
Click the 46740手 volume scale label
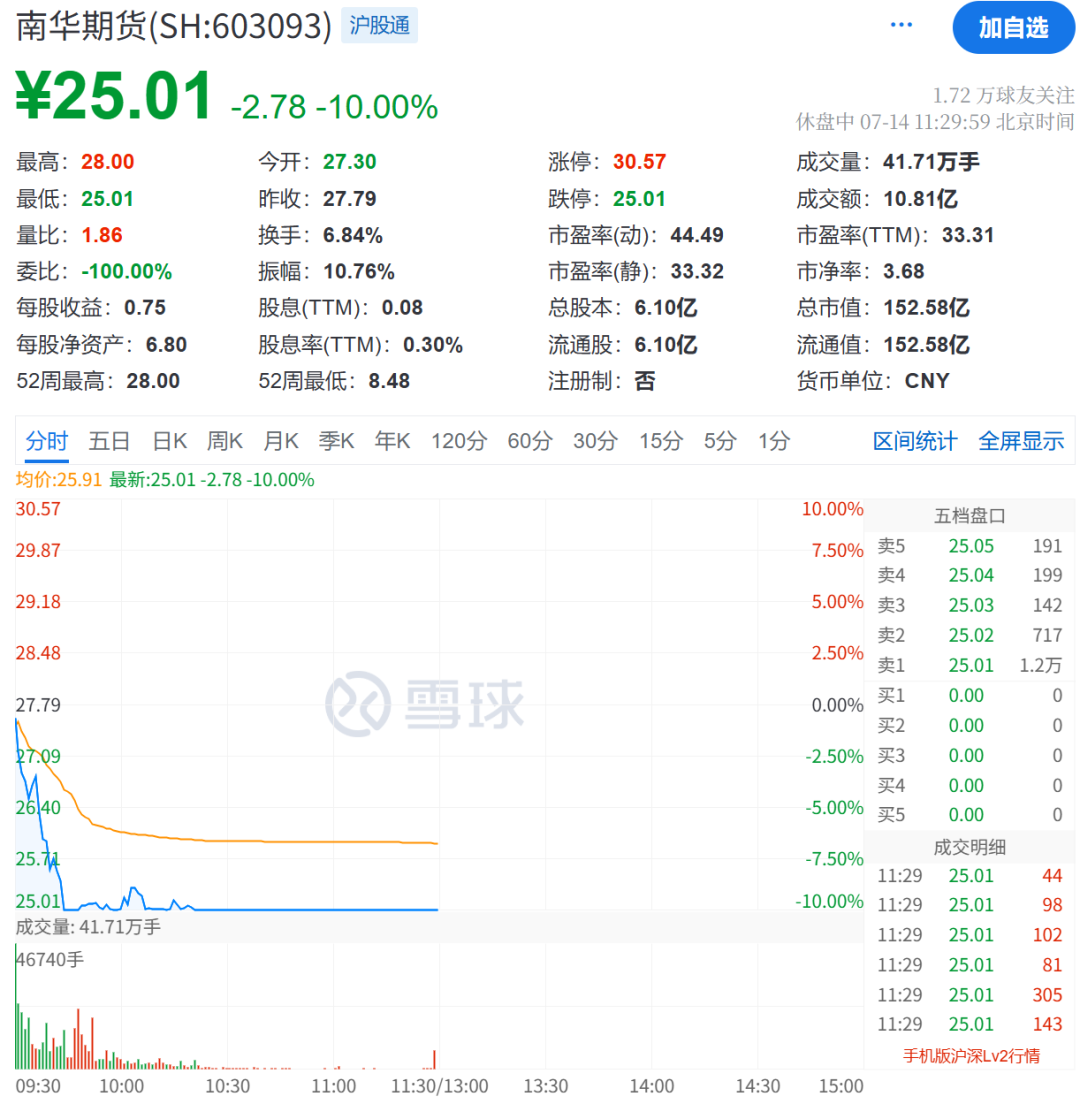pyautogui.click(x=49, y=960)
